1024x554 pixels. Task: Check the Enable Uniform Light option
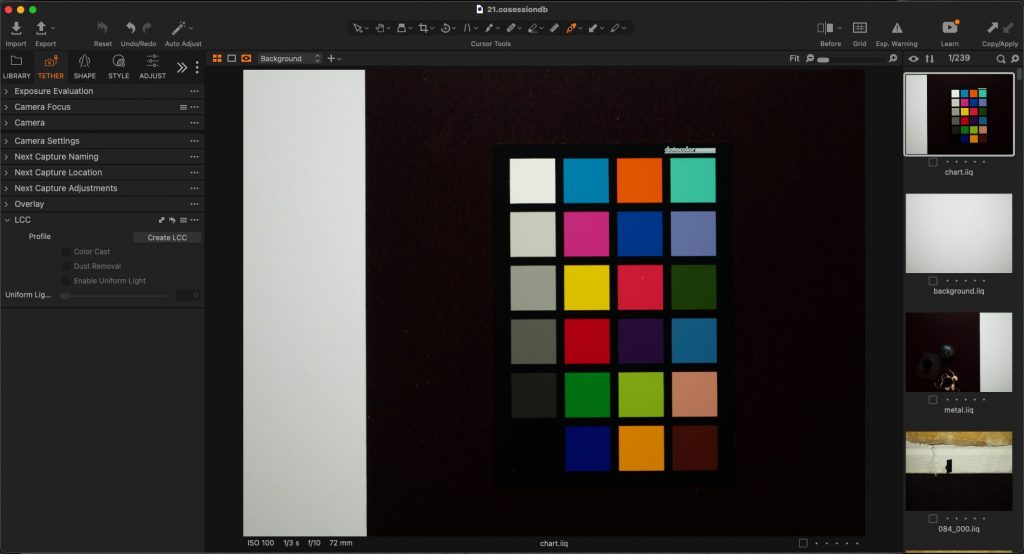(x=67, y=281)
